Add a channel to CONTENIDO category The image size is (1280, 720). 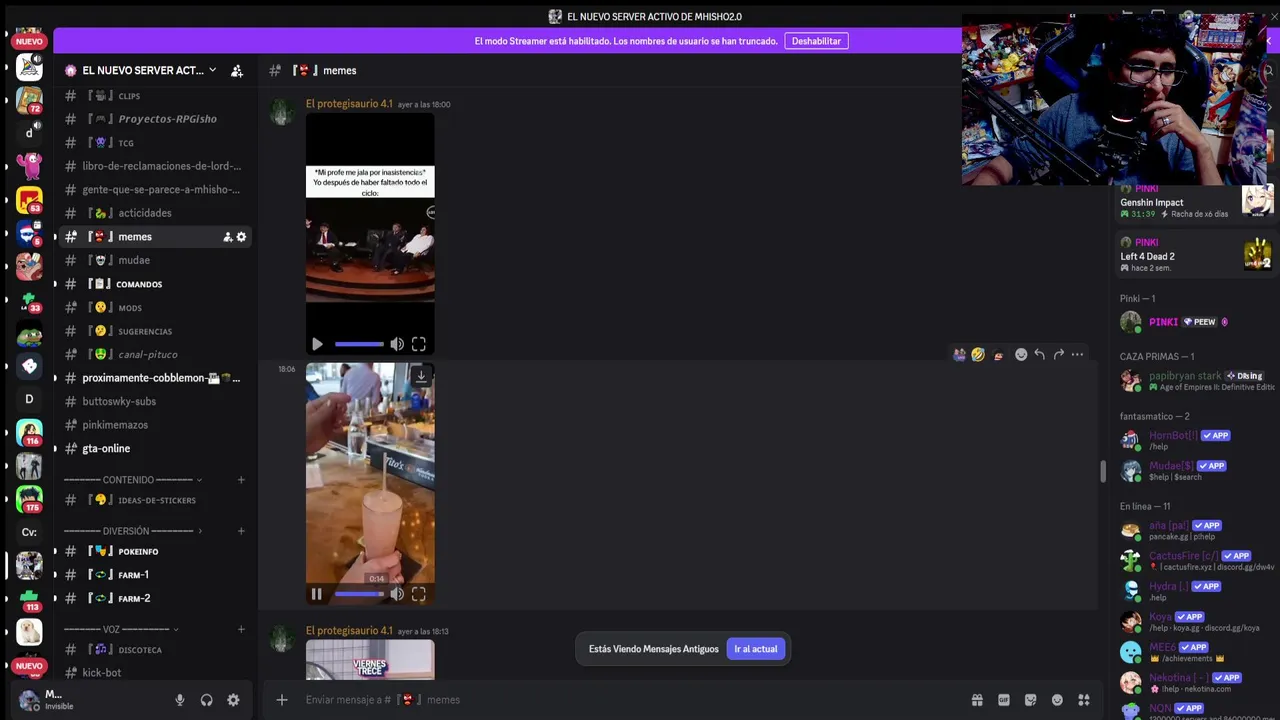pyautogui.click(x=241, y=480)
